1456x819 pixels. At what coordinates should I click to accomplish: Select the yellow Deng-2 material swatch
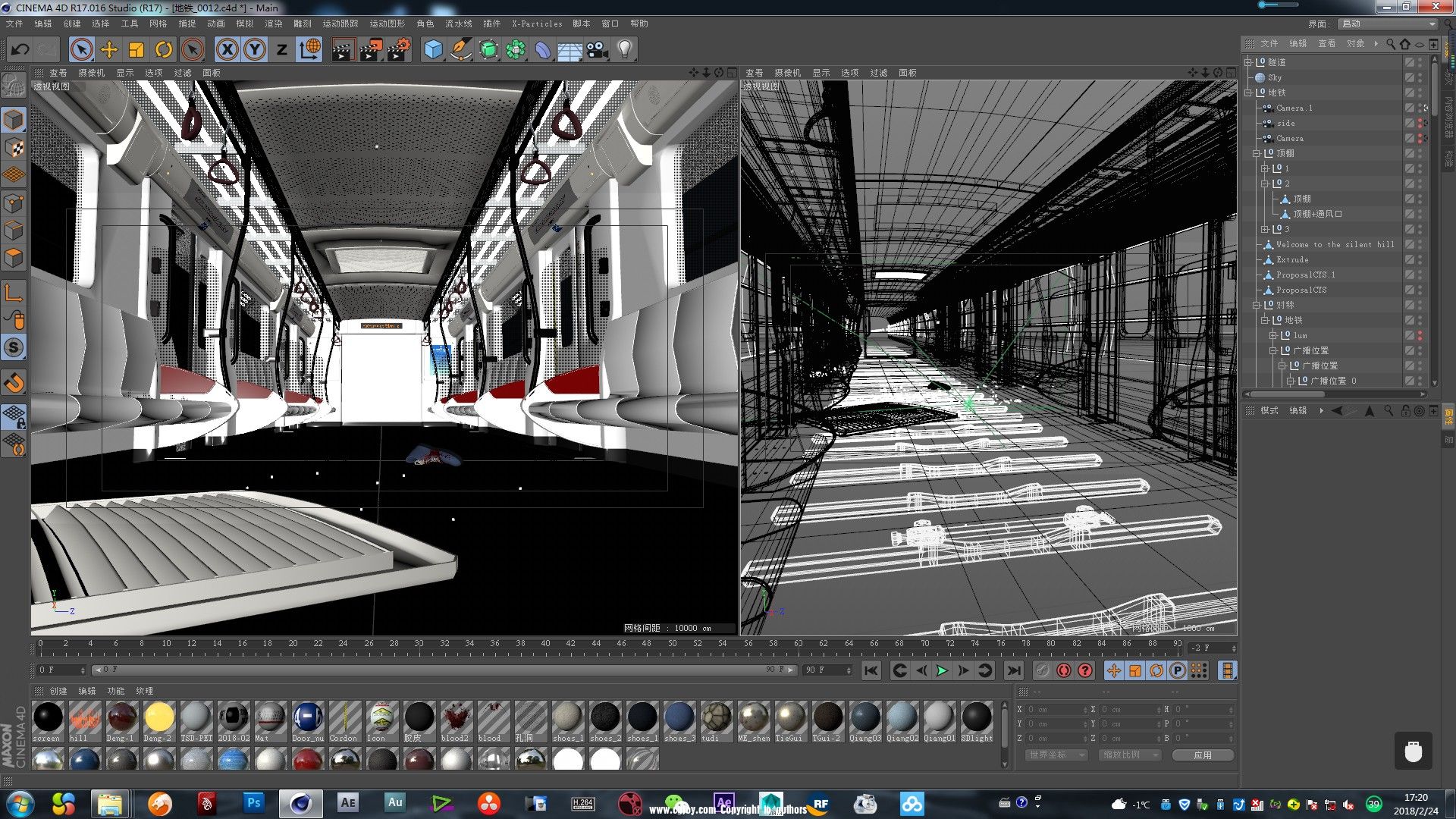tap(159, 717)
